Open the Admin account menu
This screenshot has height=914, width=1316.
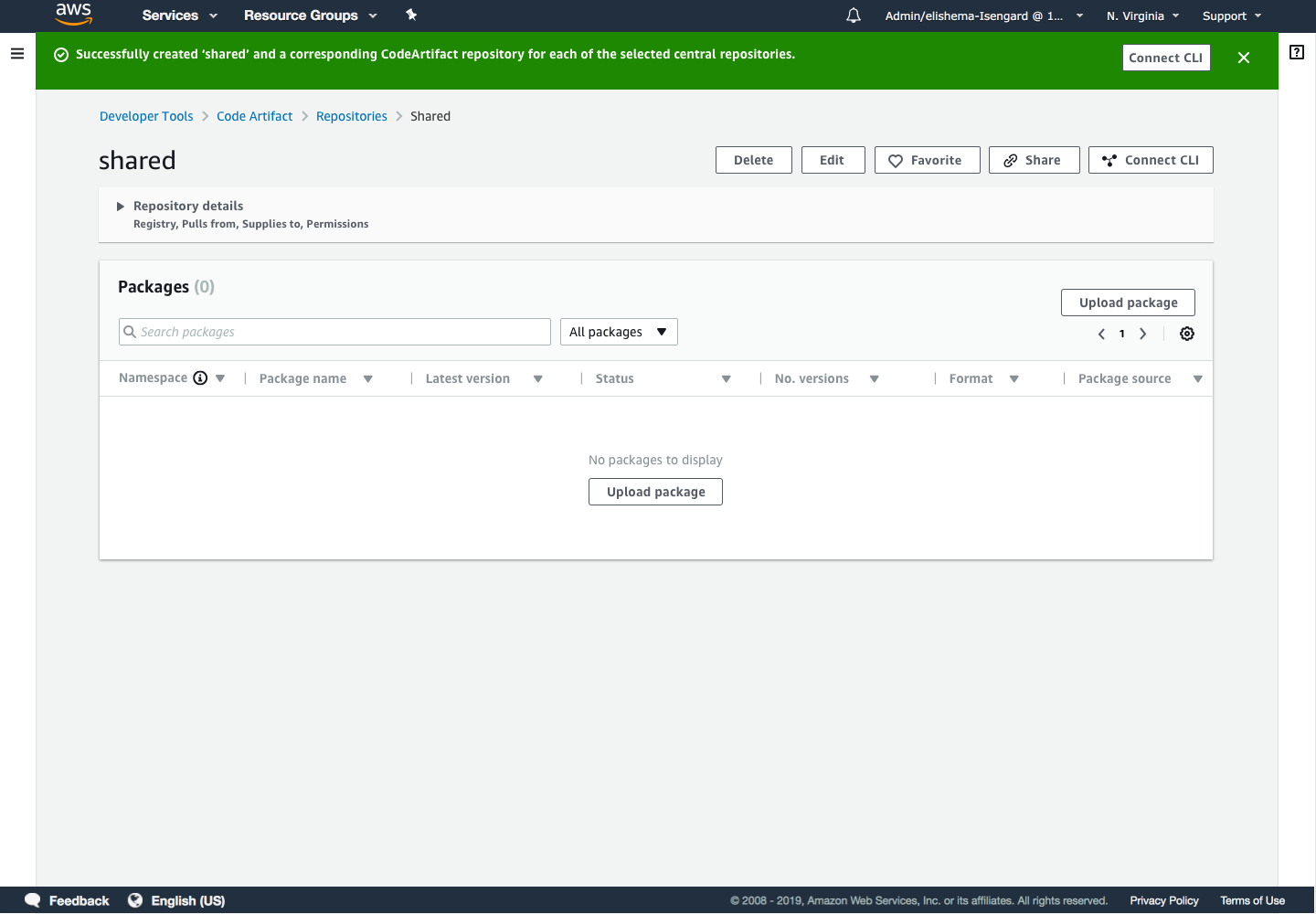coord(984,16)
